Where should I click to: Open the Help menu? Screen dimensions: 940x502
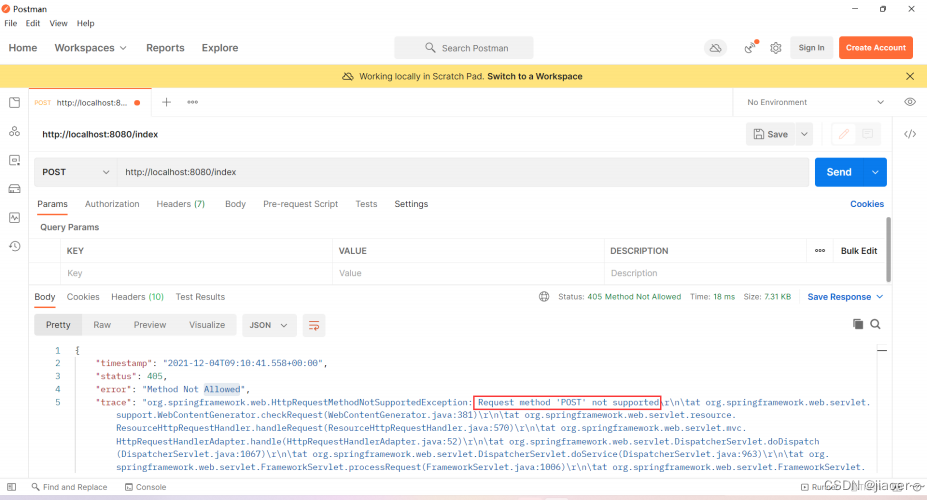click(85, 23)
